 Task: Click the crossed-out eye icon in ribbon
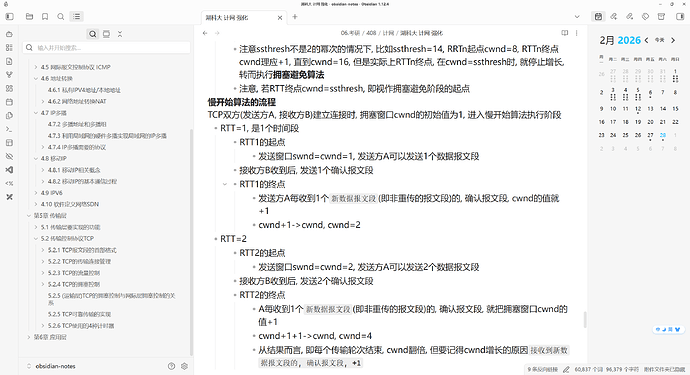point(9,156)
